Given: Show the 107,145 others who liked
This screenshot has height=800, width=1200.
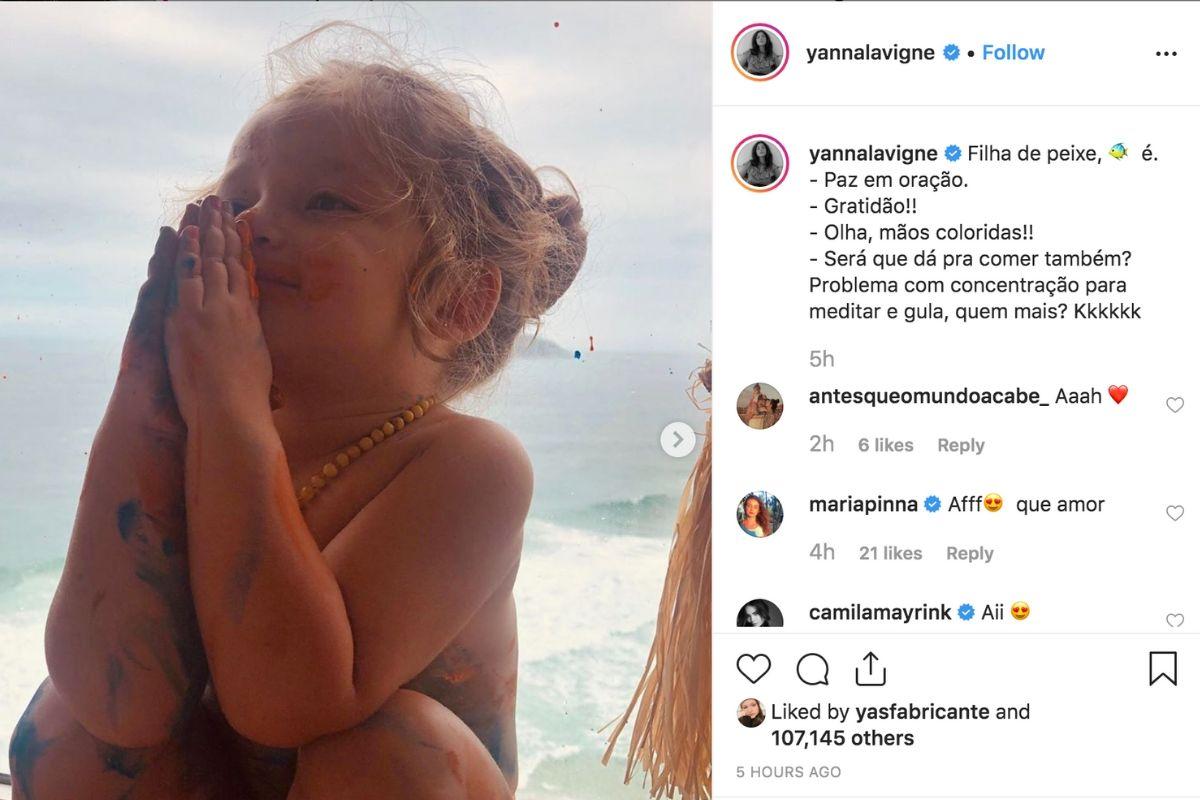Looking at the screenshot, I should pyautogui.click(x=842, y=738).
